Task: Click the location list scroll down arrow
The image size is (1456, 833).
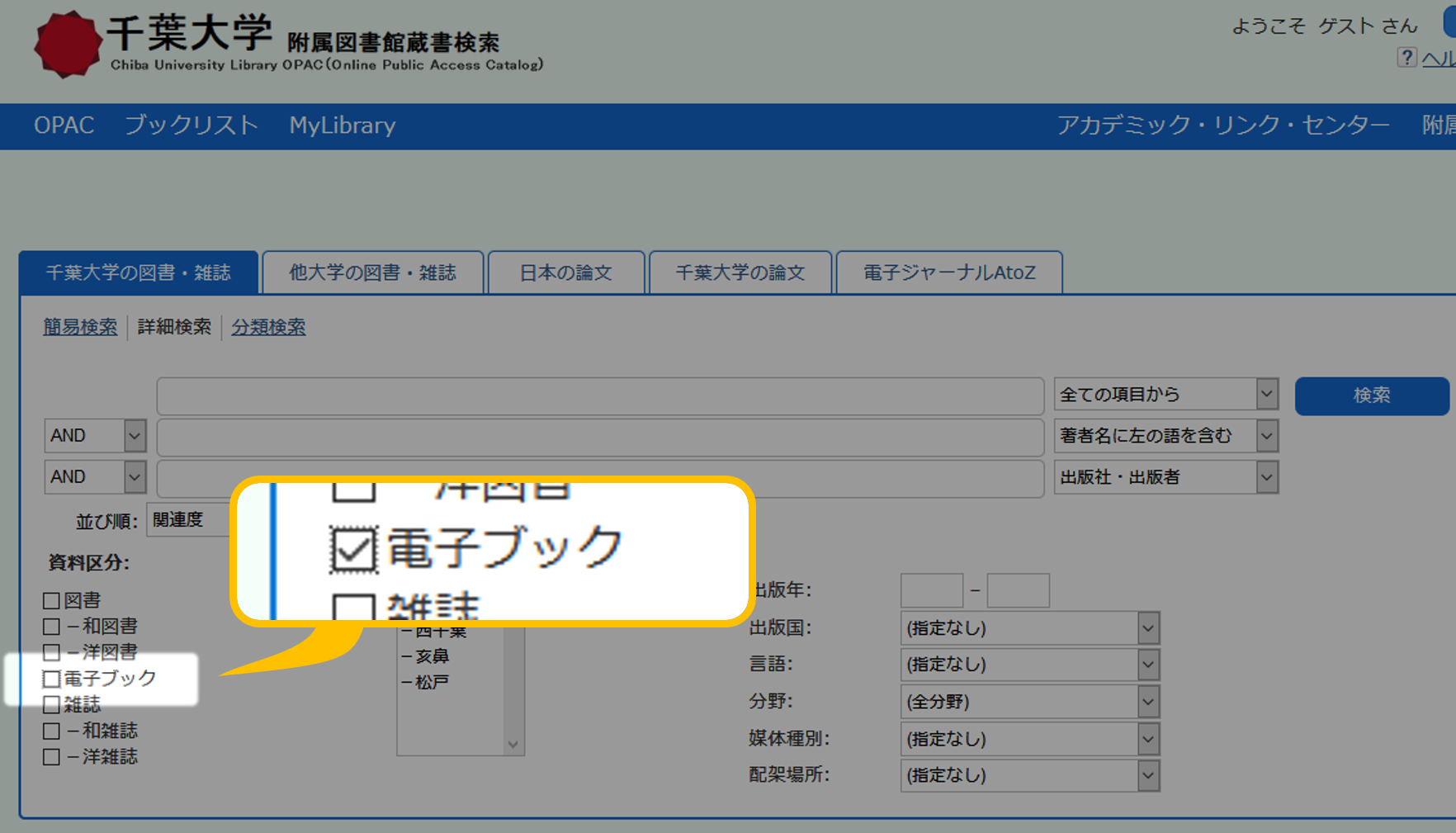Action: coord(513,745)
